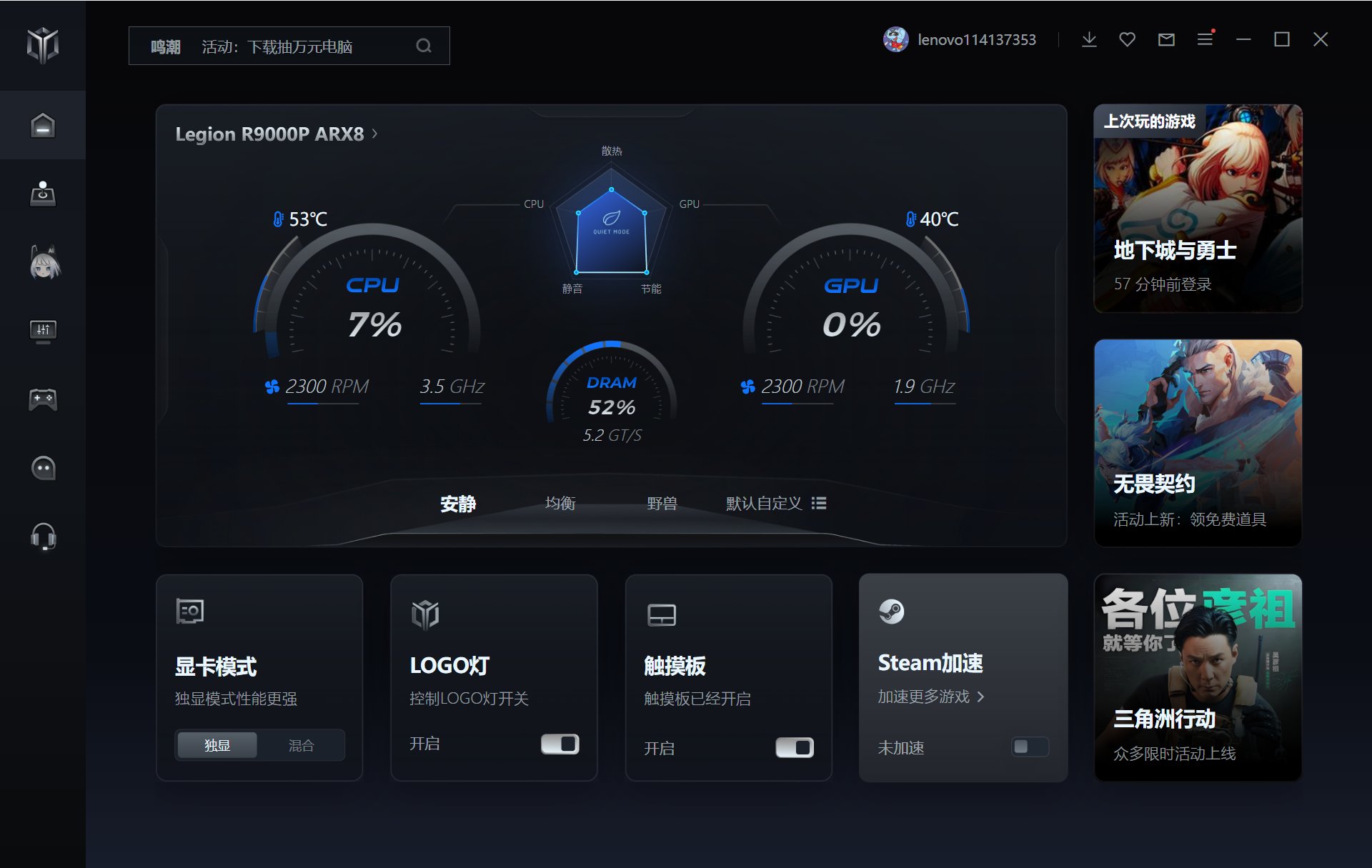This screenshot has width=1372, height=868.
Task: Click the 5.2 GT/S memory speed value
Action: 612,435
